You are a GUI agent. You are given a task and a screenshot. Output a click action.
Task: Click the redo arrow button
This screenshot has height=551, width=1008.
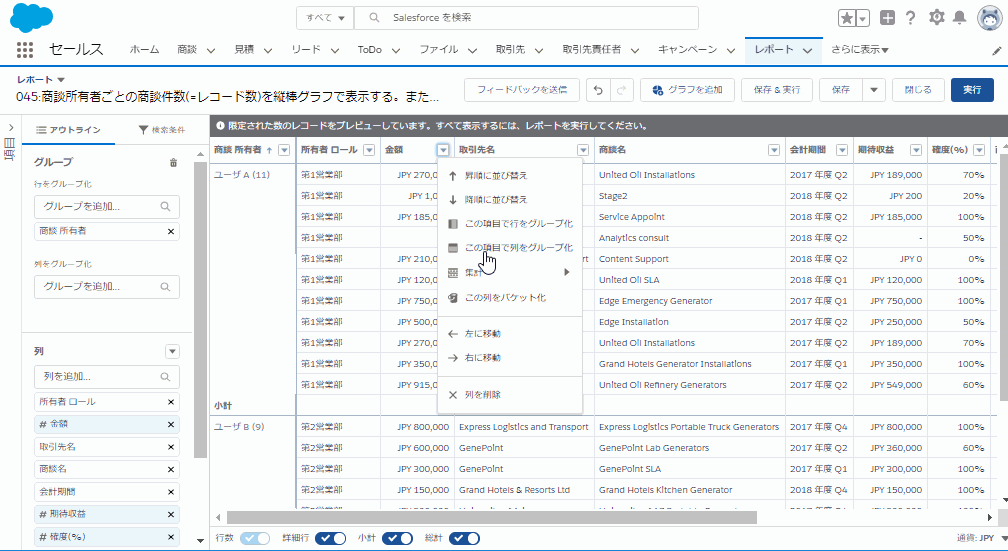coord(621,90)
